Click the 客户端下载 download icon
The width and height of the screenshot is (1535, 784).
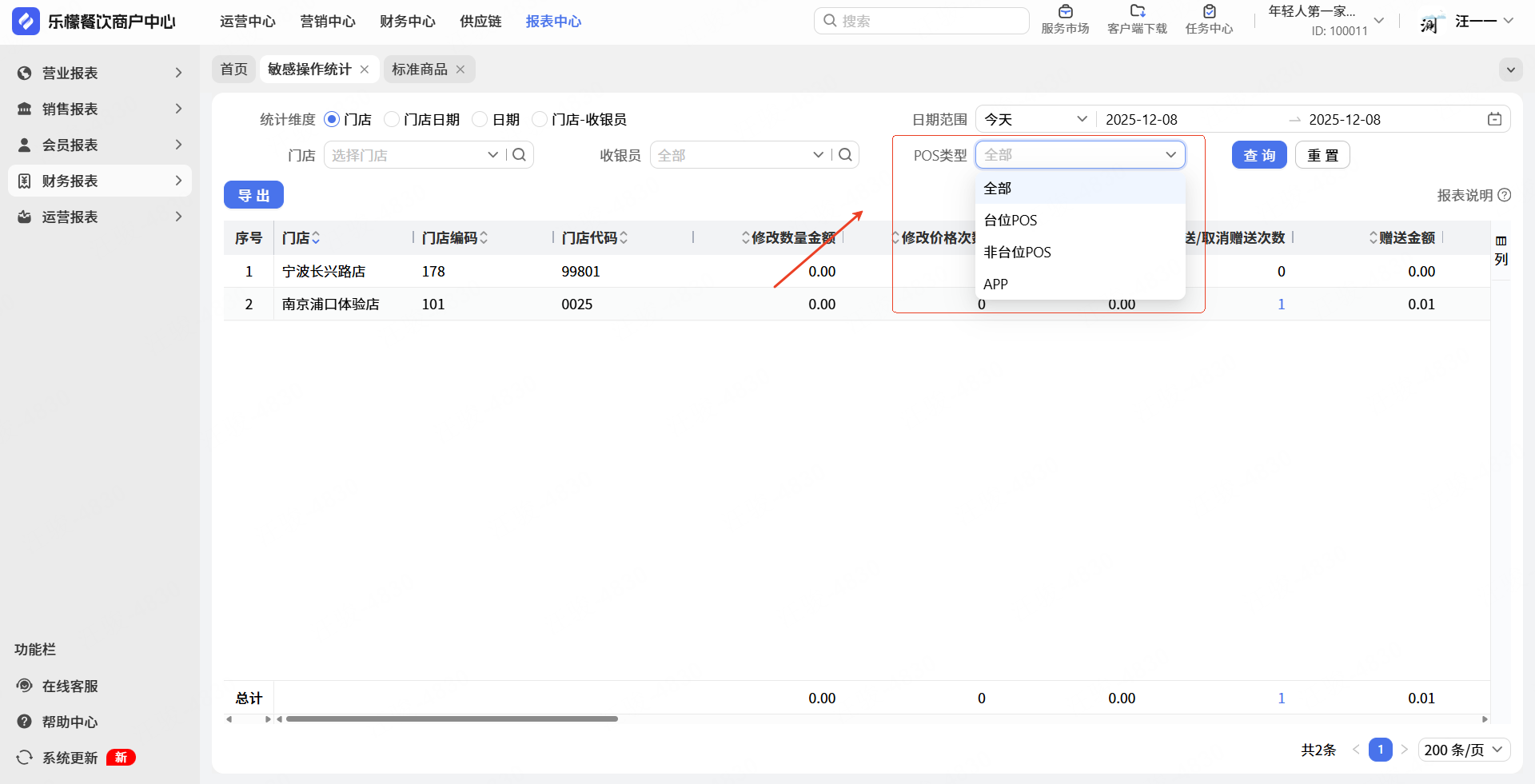1137,12
